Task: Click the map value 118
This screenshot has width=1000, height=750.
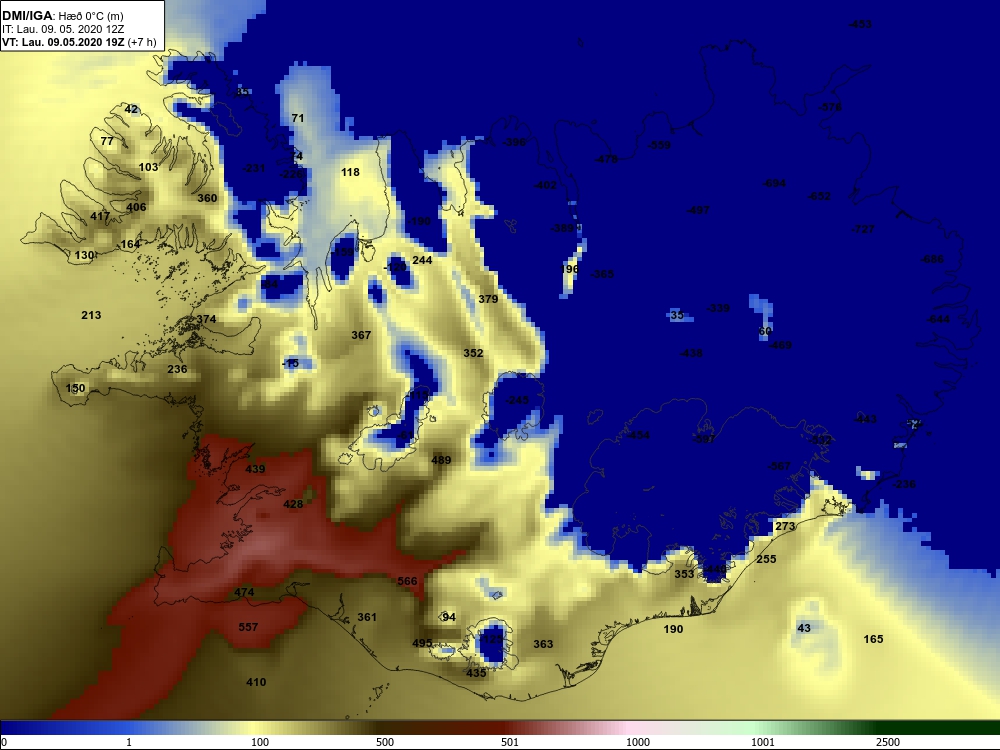Action: tap(350, 172)
